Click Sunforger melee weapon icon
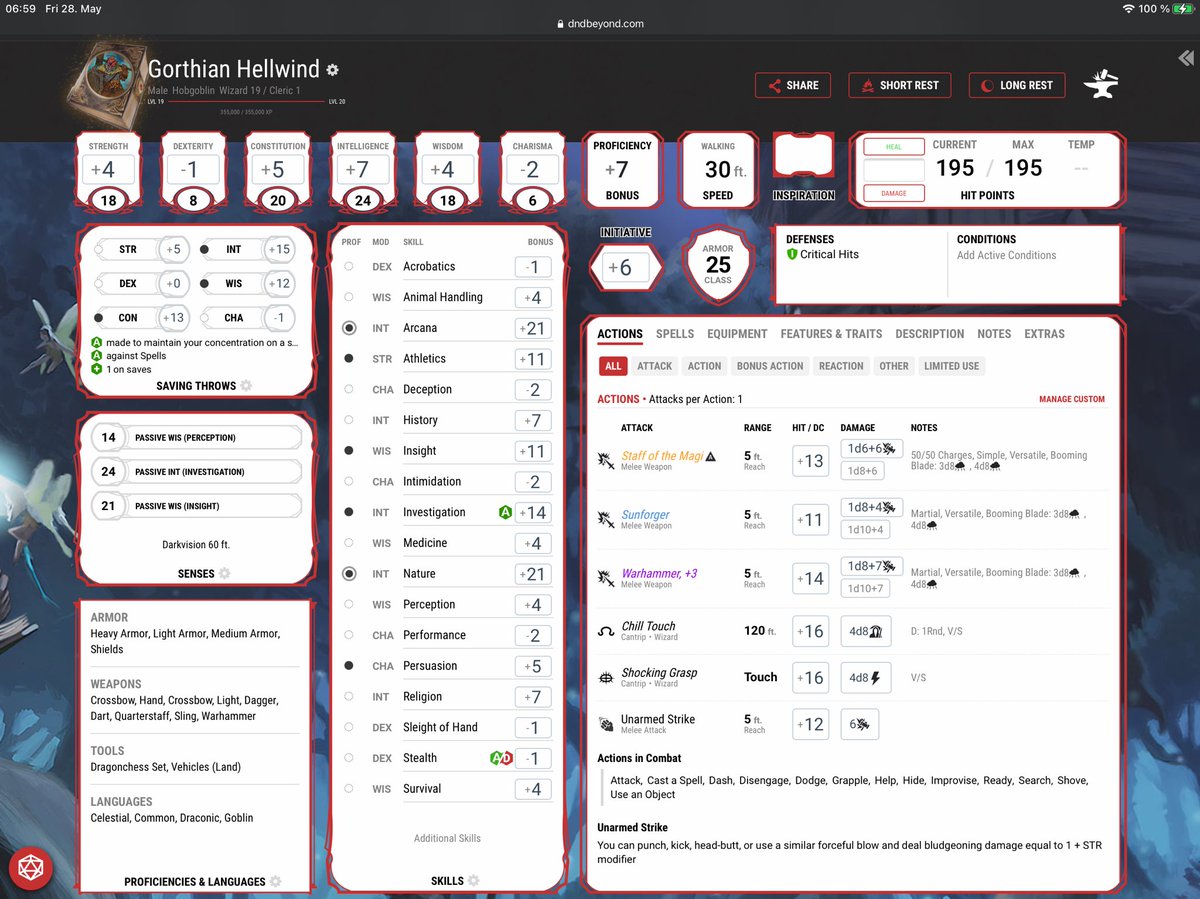The image size is (1200, 899). tap(604, 520)
